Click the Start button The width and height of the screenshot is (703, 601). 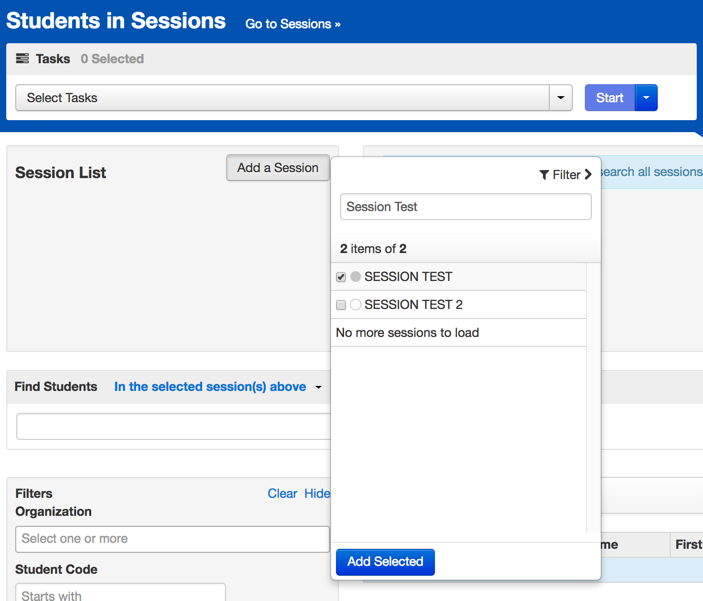609,98
